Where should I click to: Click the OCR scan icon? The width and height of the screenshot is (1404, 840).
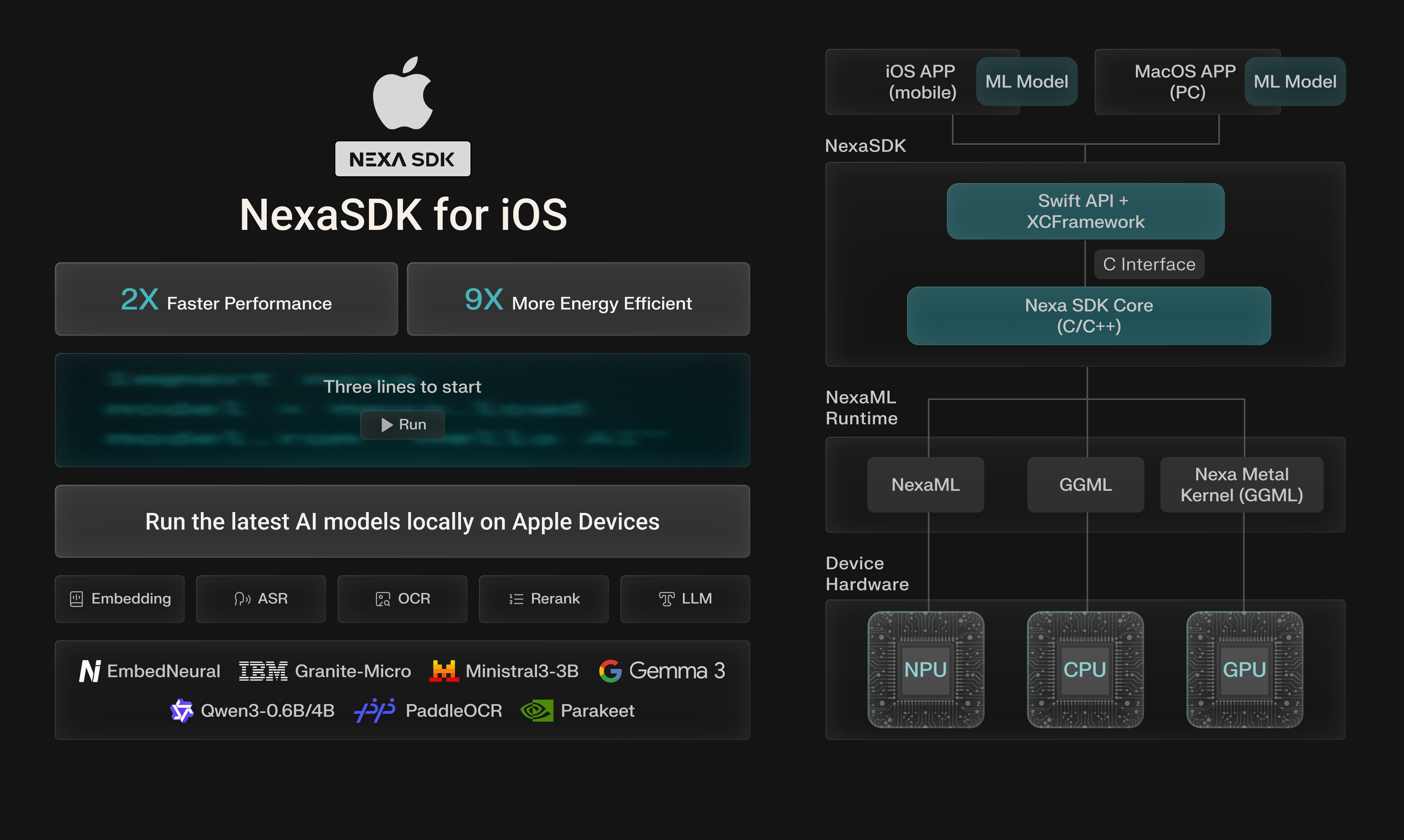383,598
